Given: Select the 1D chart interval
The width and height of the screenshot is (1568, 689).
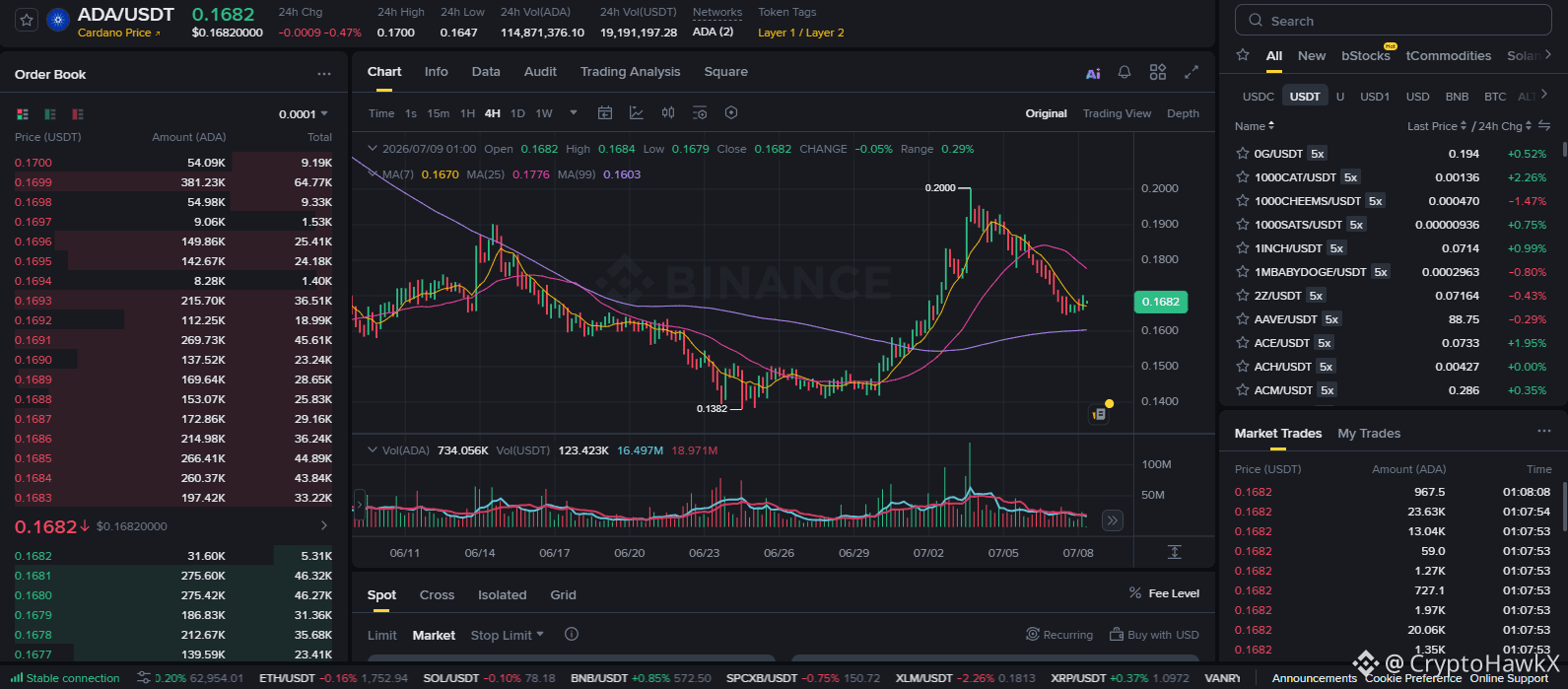Looking at the screenshot, I should tap(517, 113).
